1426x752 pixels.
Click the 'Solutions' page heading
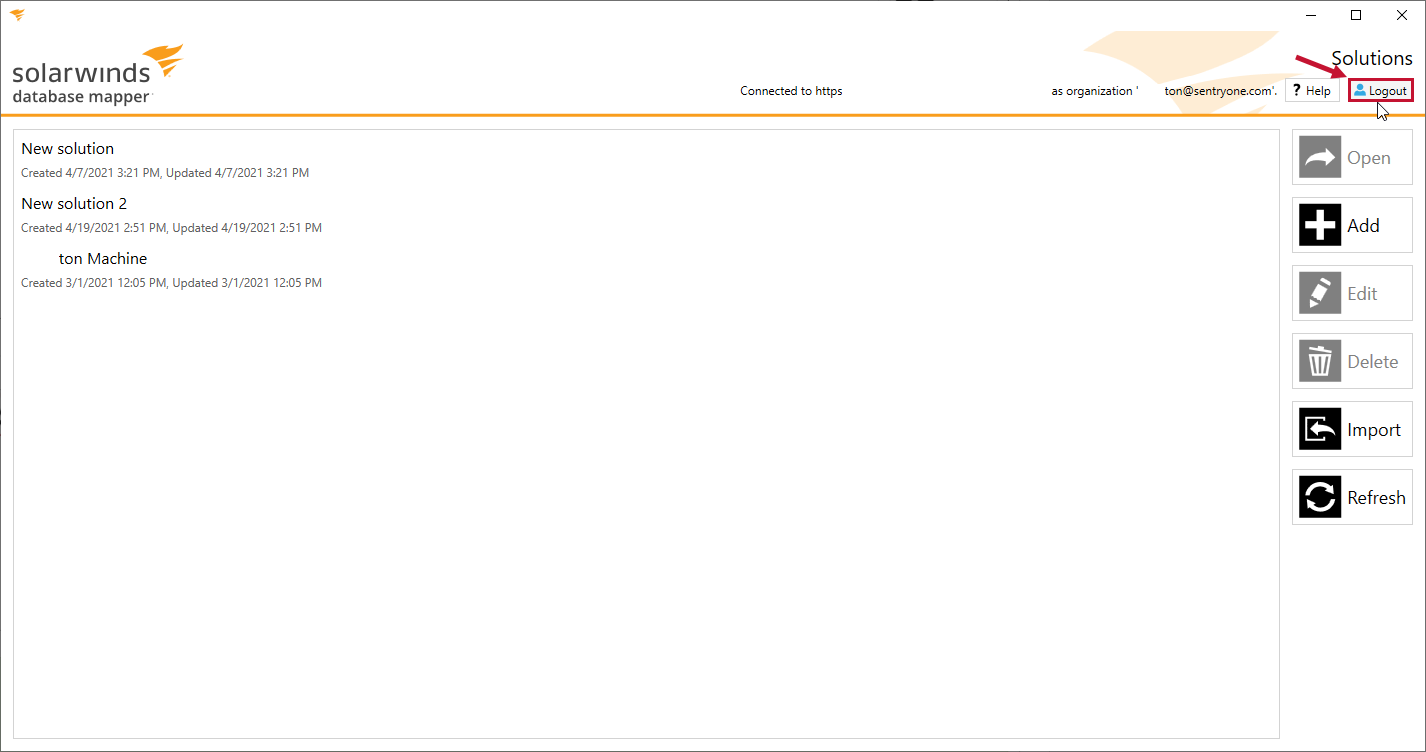1372,58
